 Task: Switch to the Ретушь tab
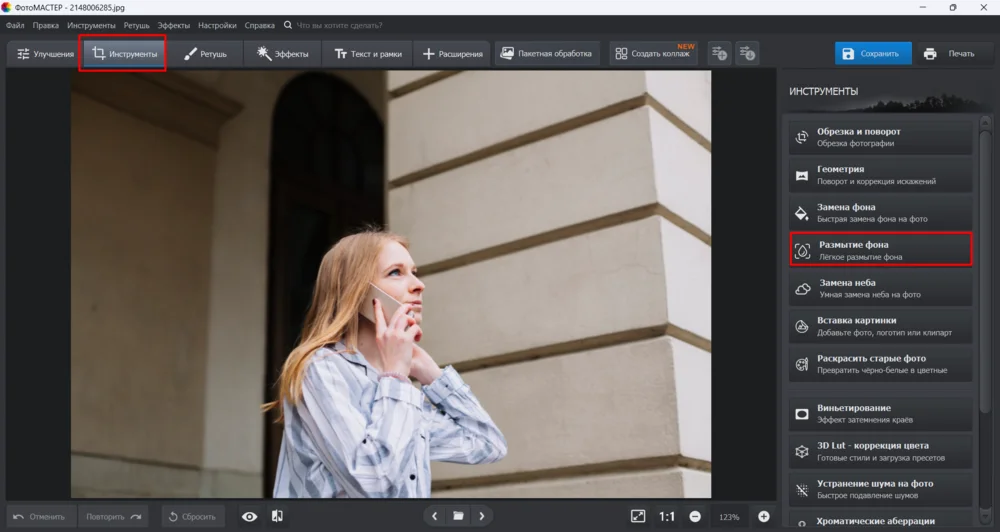pos(205,53)
